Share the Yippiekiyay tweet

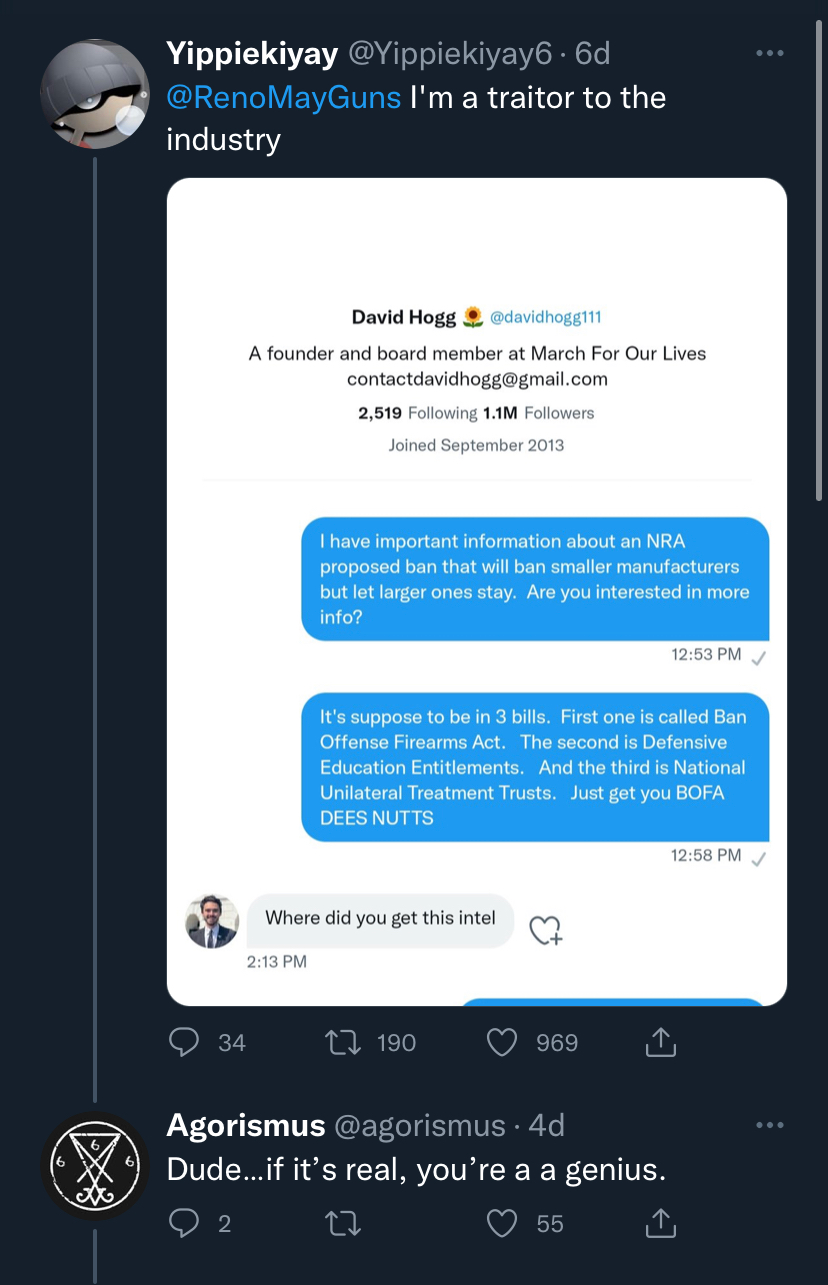[x=661, y=1043]
